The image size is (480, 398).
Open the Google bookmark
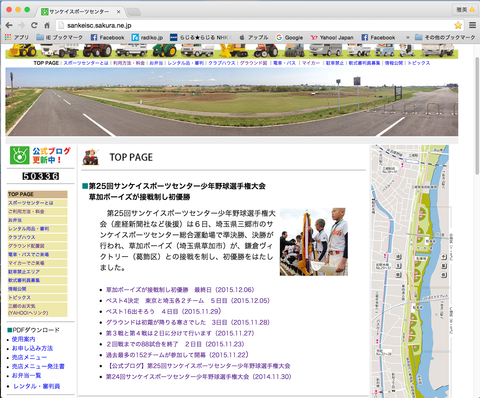289,37
